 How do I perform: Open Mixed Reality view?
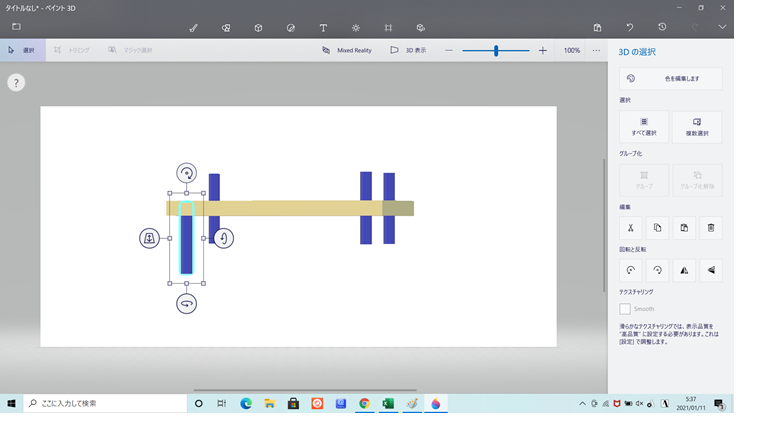tap(347, 50)
